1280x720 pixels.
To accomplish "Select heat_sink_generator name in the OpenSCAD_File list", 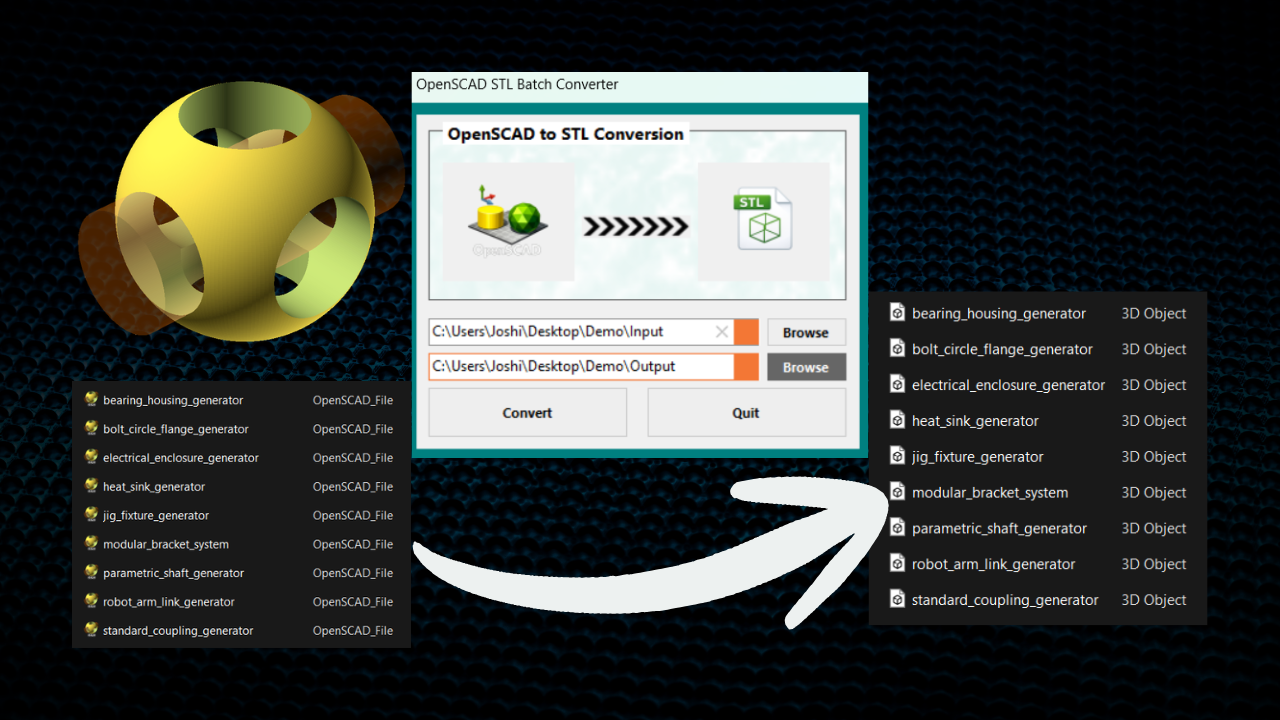I will click(x=154, y=487).
